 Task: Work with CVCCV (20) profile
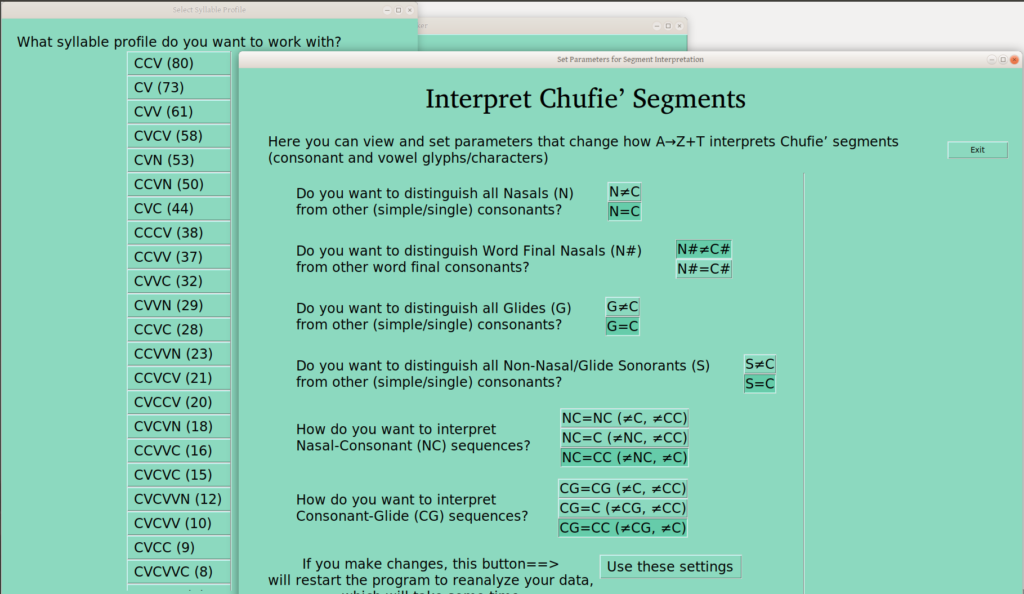point(178,402)
